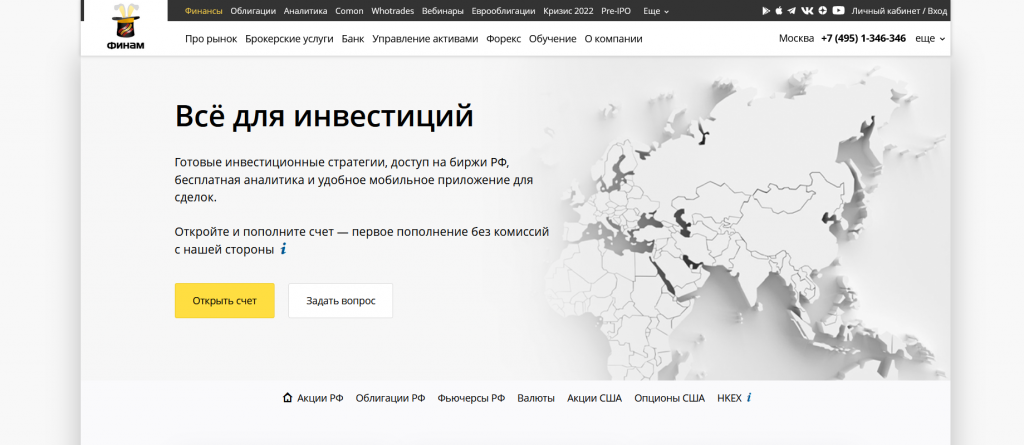Click the info icon after 'с нашей стороны'

click(x=283, y=249)
